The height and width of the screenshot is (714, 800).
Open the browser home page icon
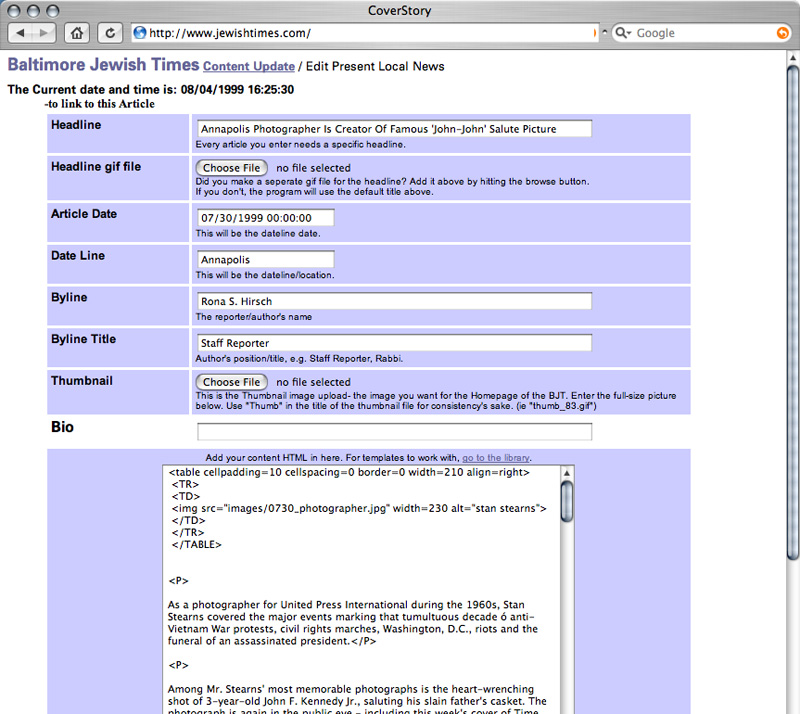[x=77, y=33]
